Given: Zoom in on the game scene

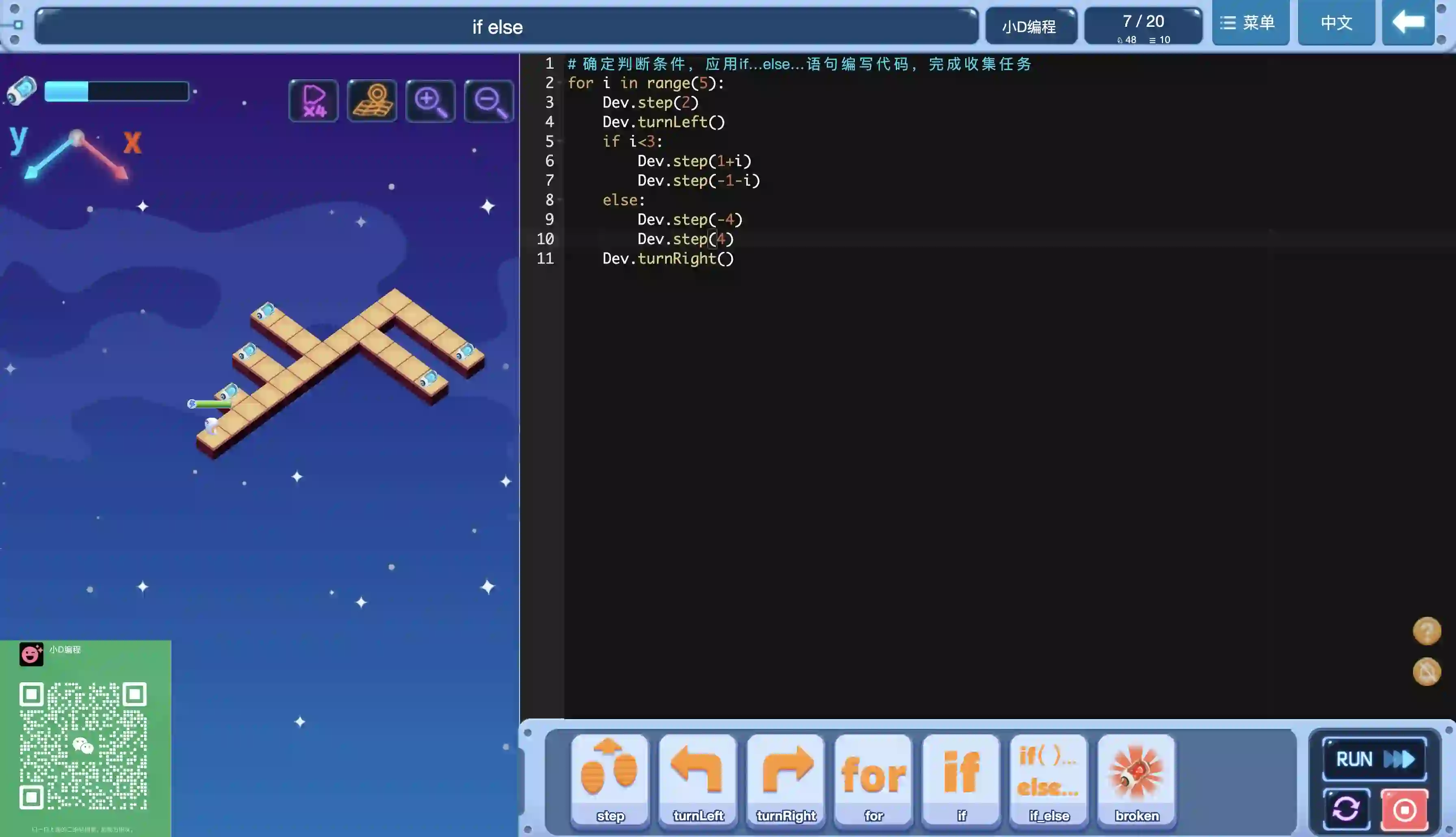Looking at the screenshot, I should 430,101.
